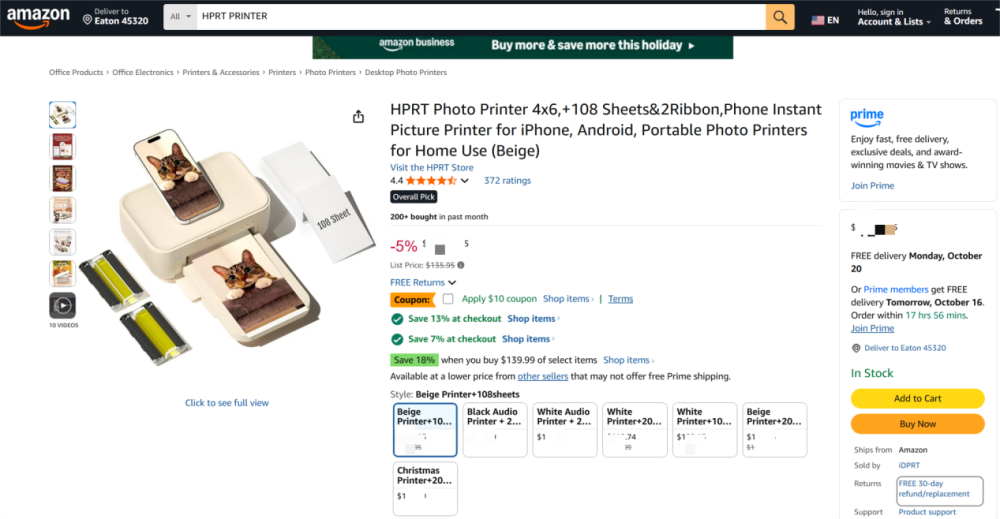1000x519 pixels.
Task: Click the US flag language icon
Action: pos(818,19)
